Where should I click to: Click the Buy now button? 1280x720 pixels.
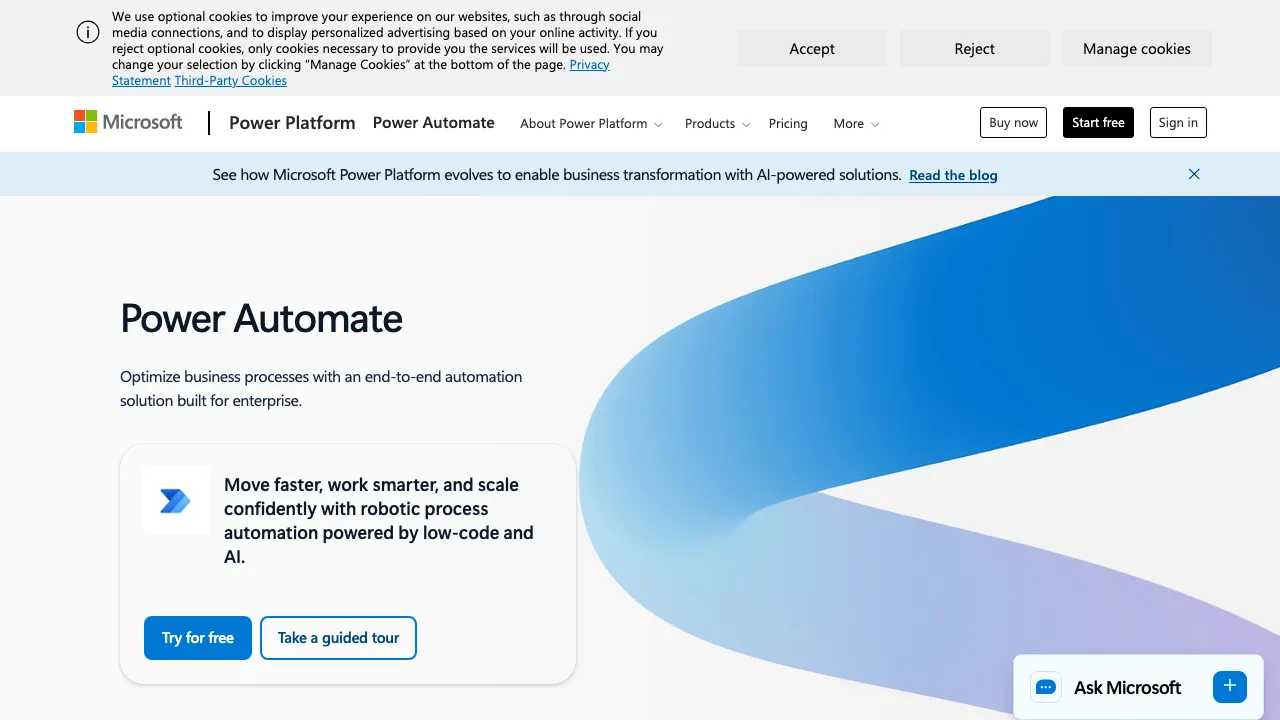[x=1013, y=122]
